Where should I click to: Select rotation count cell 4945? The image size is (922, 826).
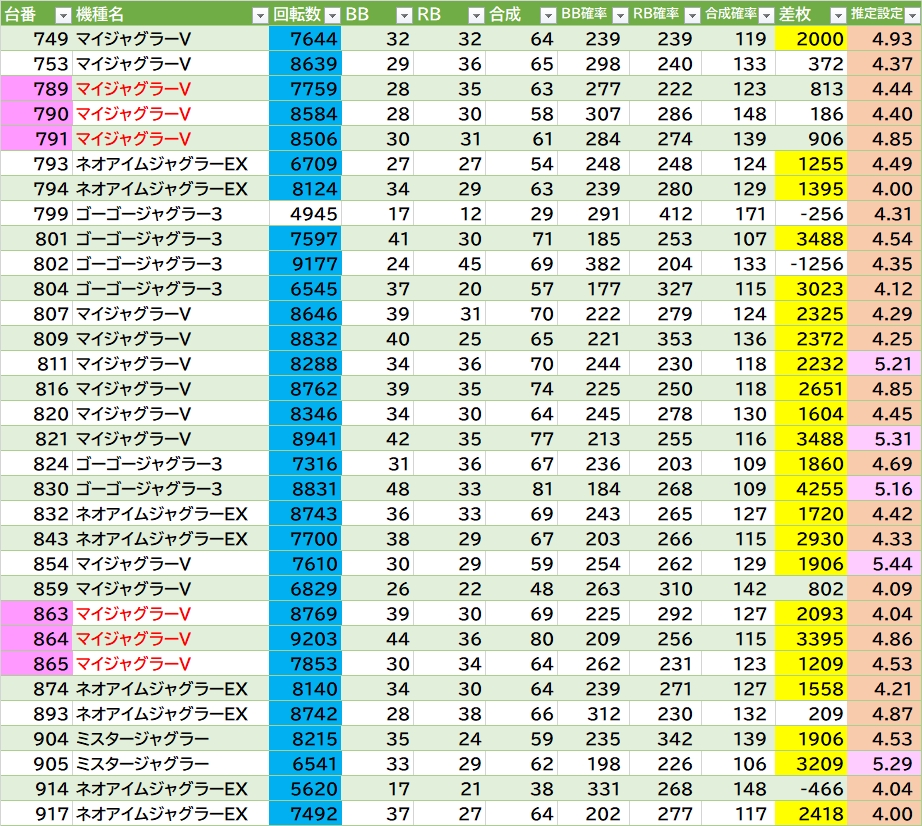pos(305,213)
